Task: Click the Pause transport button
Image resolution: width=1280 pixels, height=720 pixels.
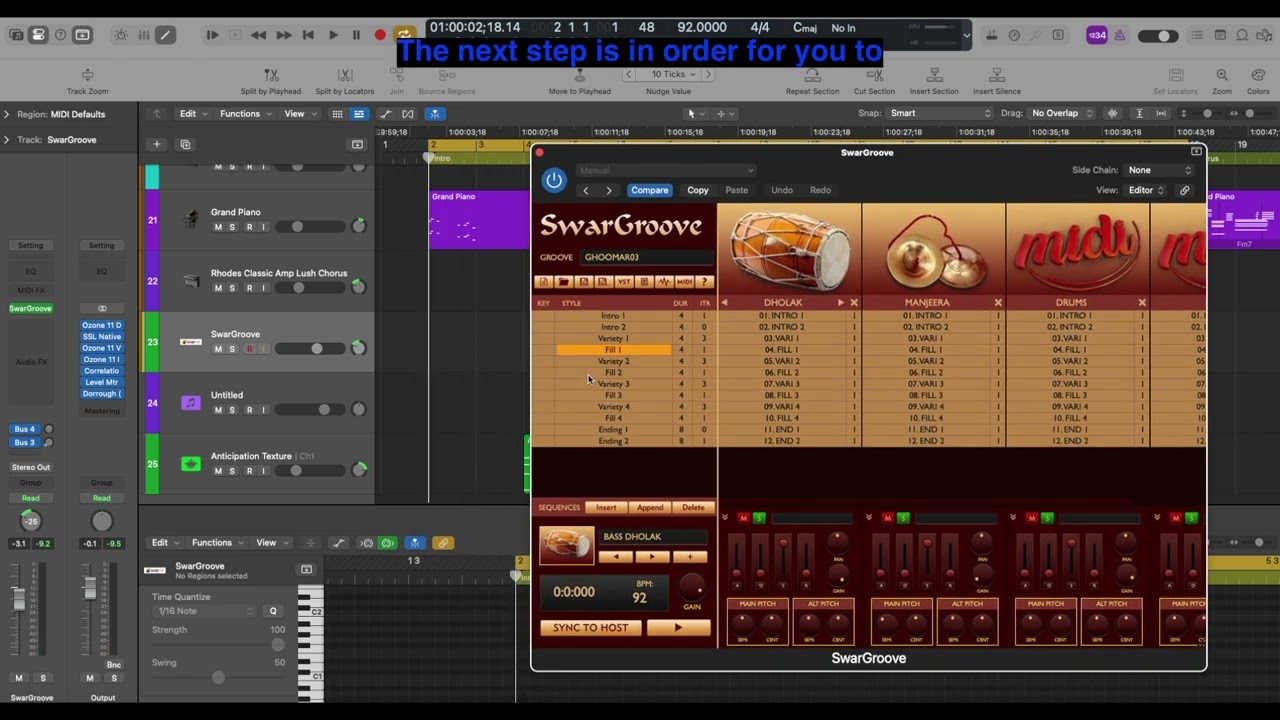Action: (356, 35)
